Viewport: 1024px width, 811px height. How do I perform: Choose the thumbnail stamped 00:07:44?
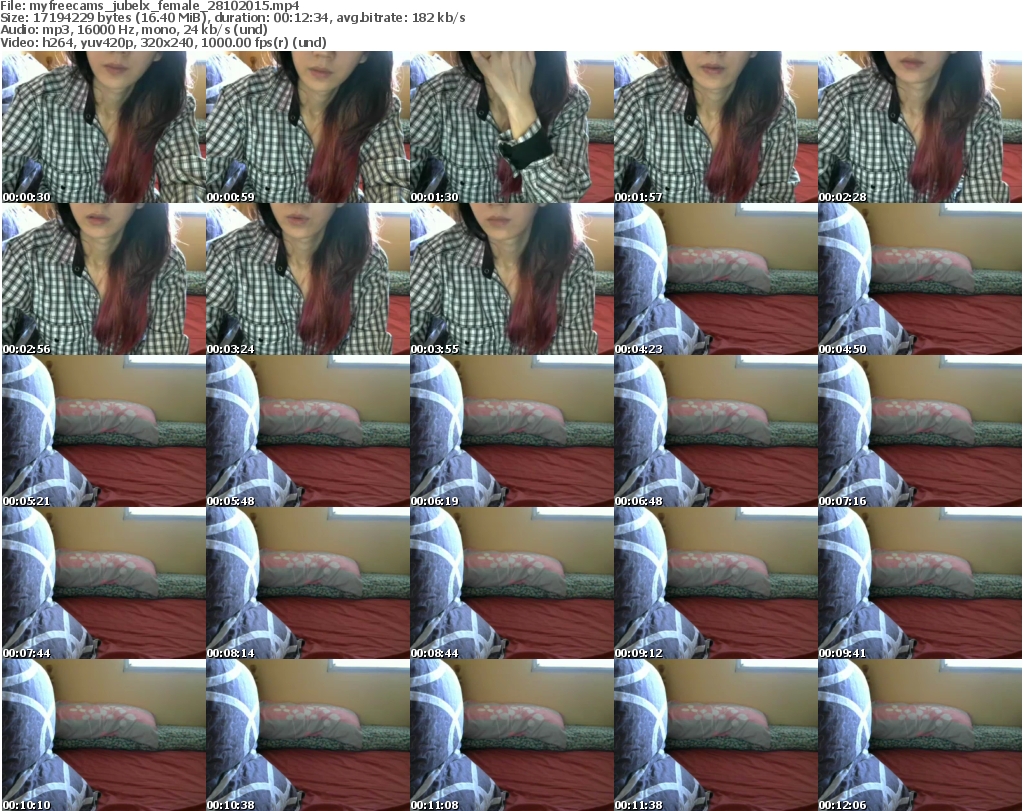104,583
